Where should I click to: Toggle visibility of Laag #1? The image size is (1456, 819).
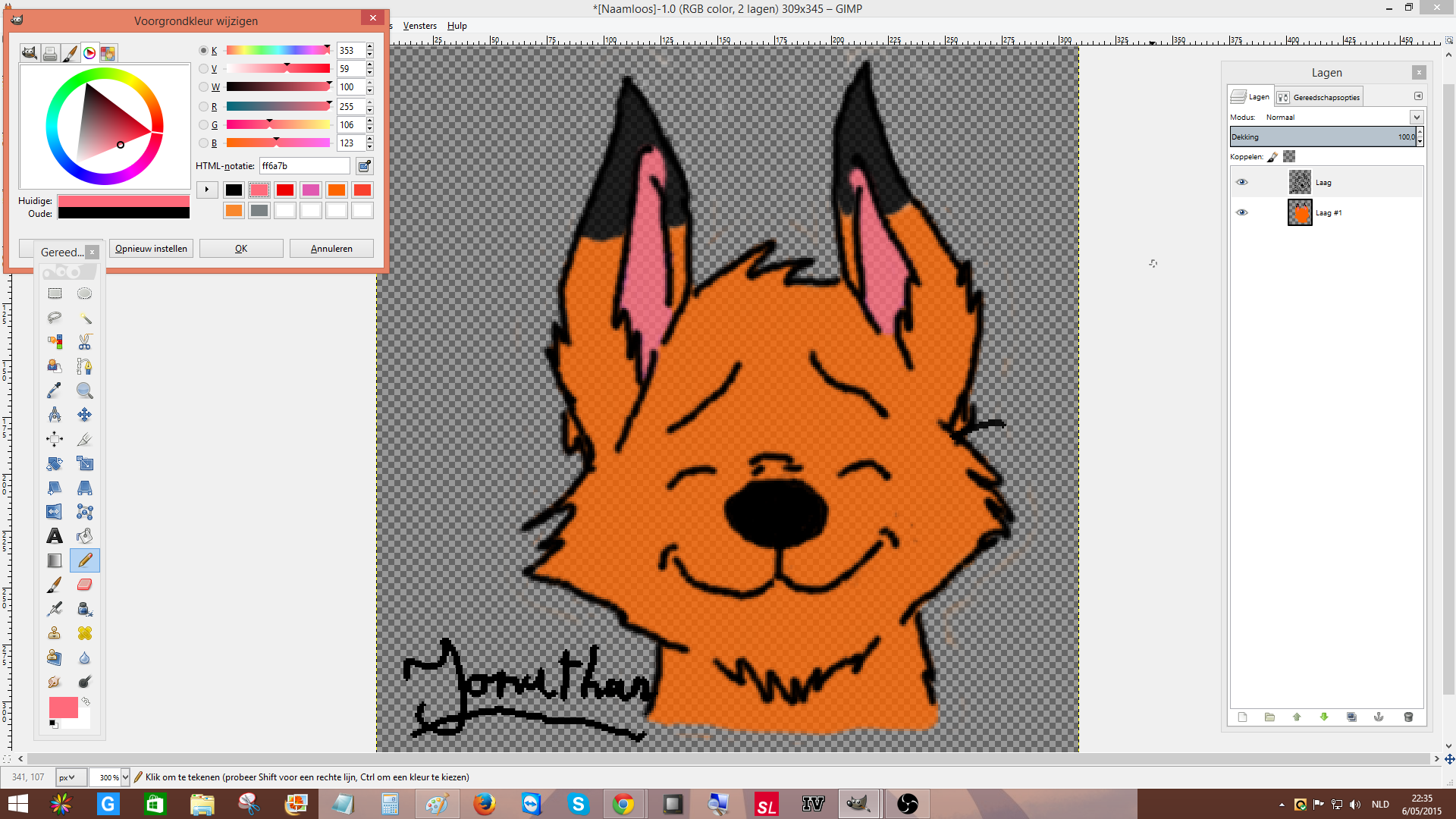1243,212
